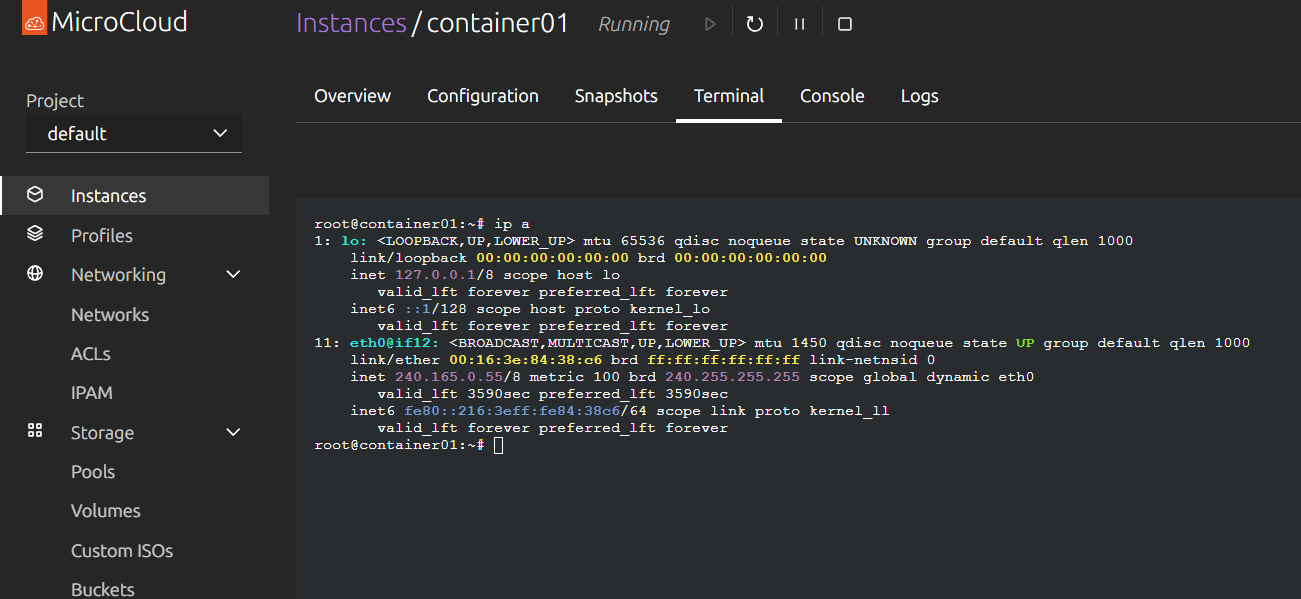Click the 'ip a' command text
This screenshot has height=599, width=1301.
pyautogui.click(x=512, y=224)
